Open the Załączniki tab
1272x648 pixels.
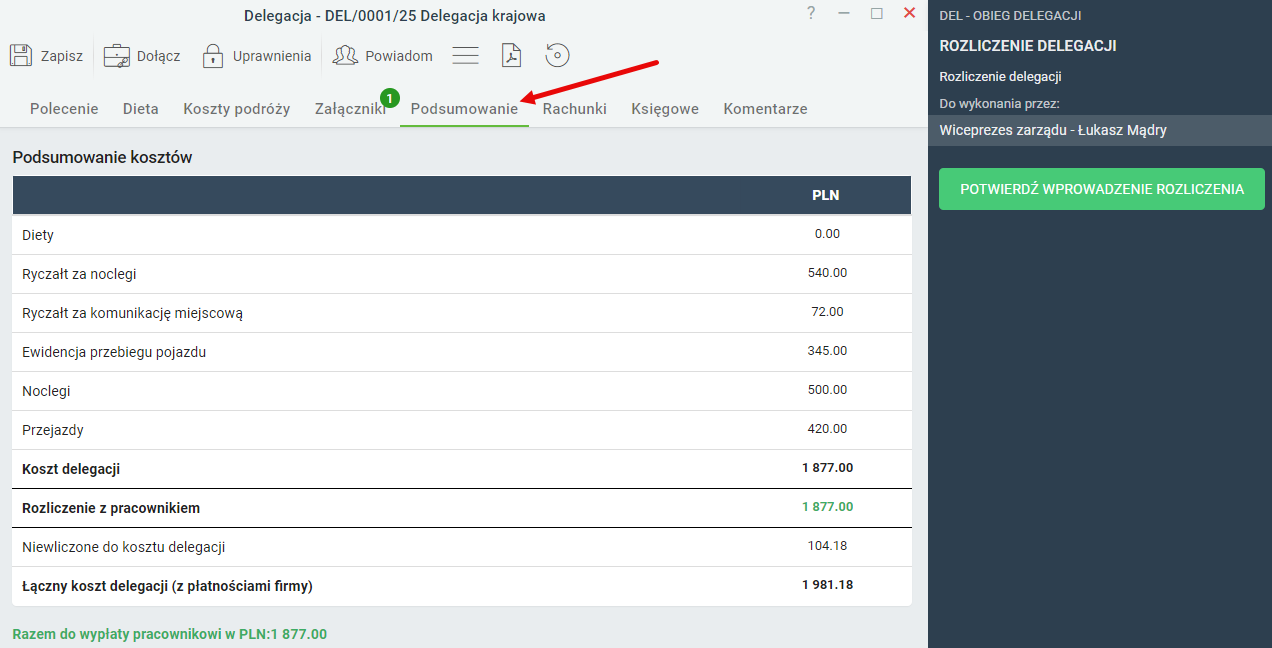click(350, 109)
